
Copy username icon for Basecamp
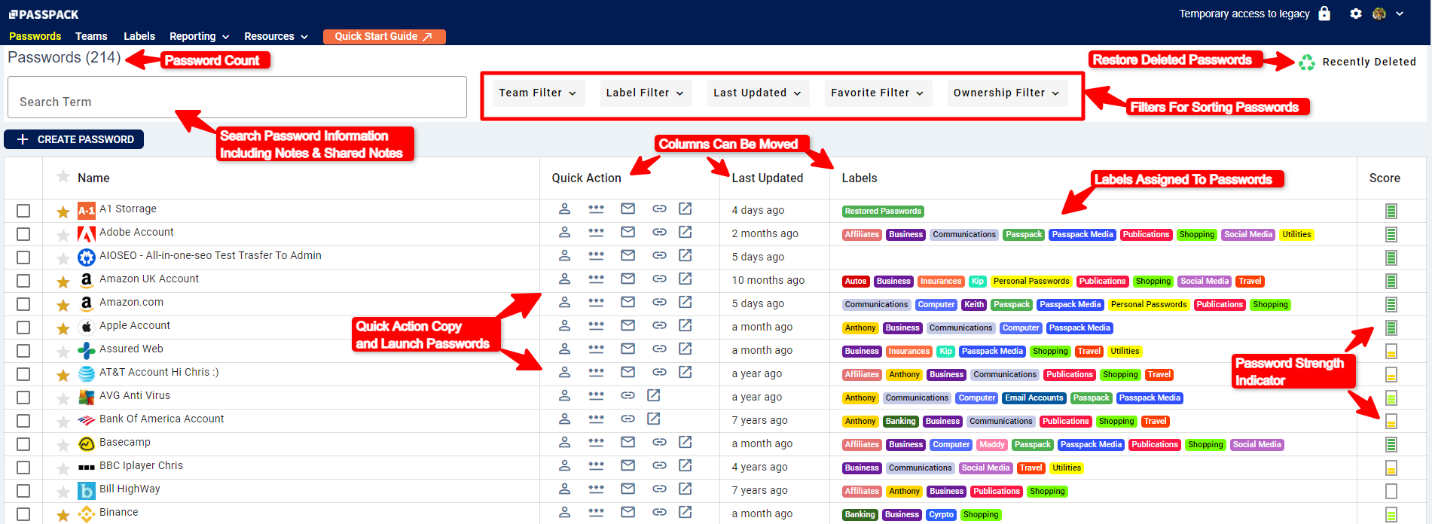(564, 442)
